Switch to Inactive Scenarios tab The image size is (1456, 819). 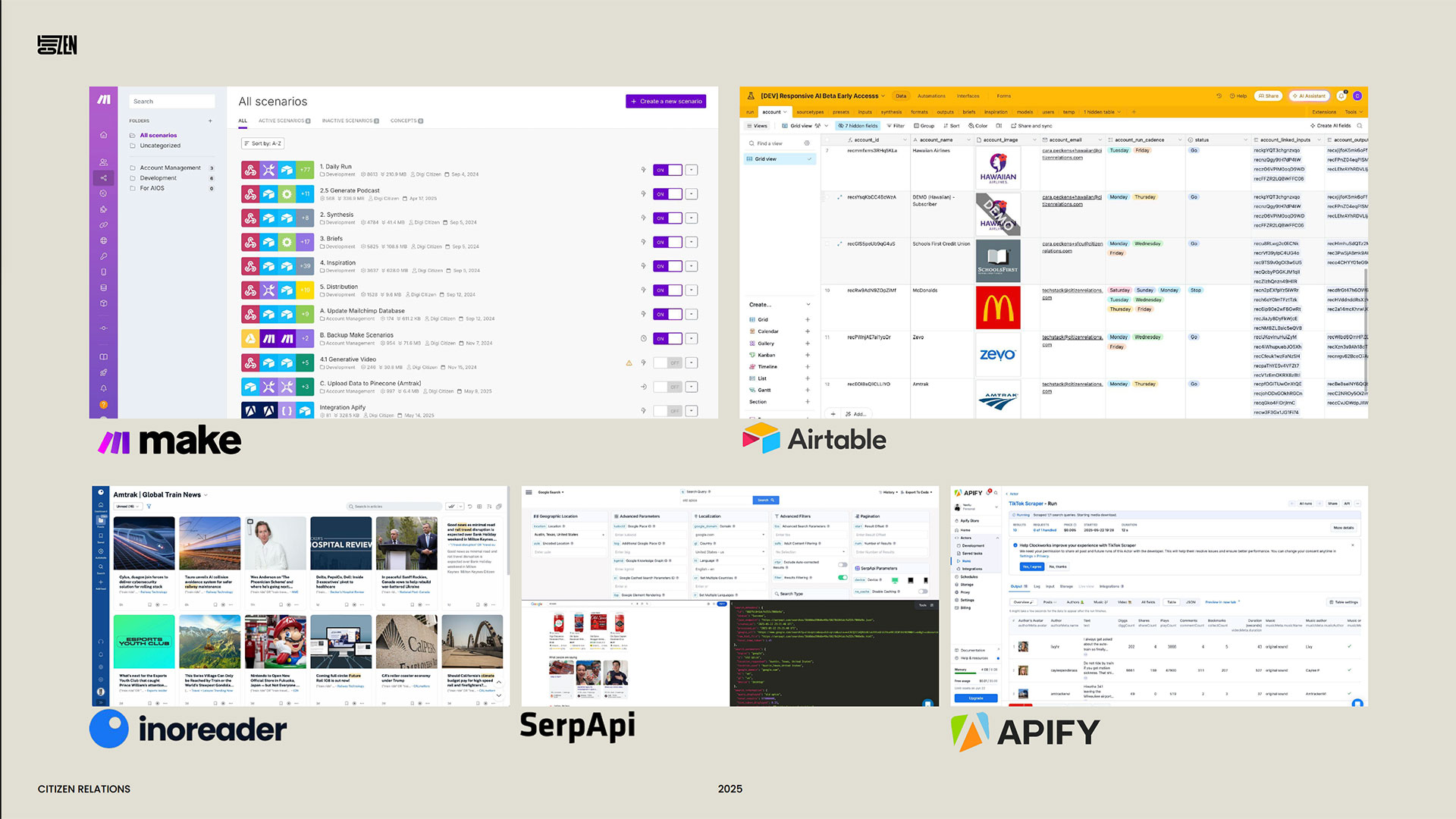pos(350,121)
